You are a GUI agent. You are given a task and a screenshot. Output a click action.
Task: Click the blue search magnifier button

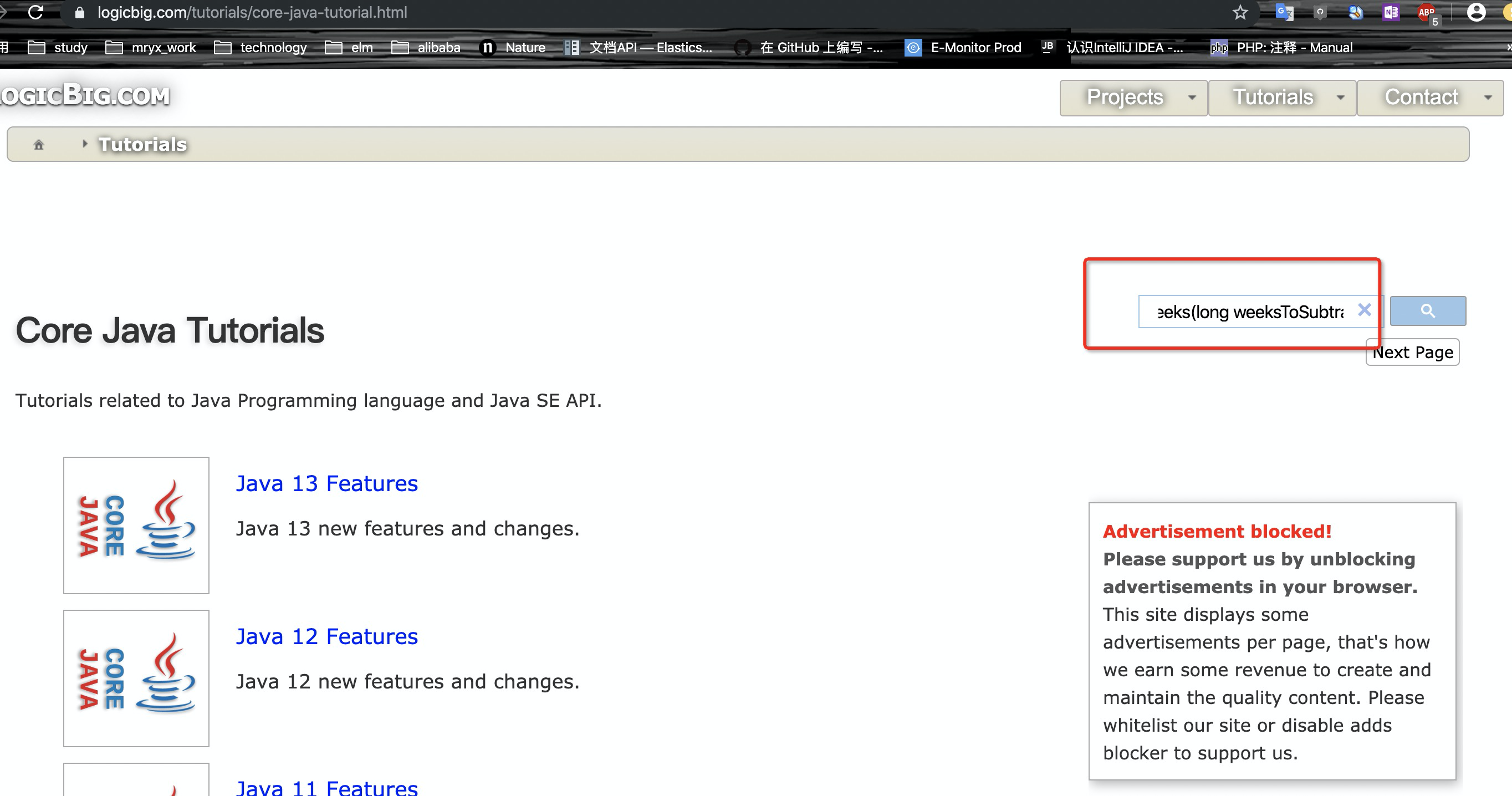[1428, 310]
